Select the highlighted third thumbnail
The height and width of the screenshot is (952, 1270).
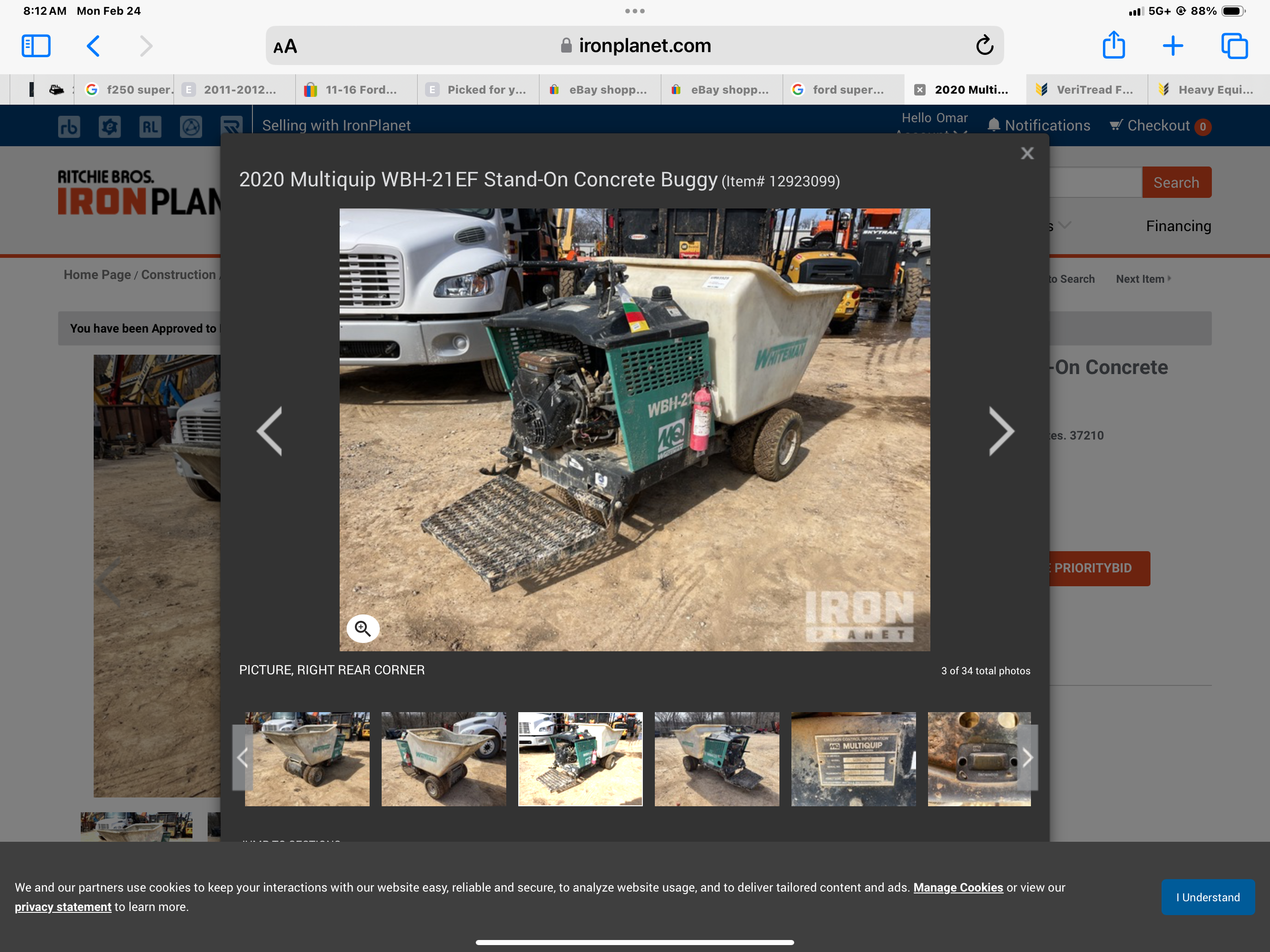point(581,759)
